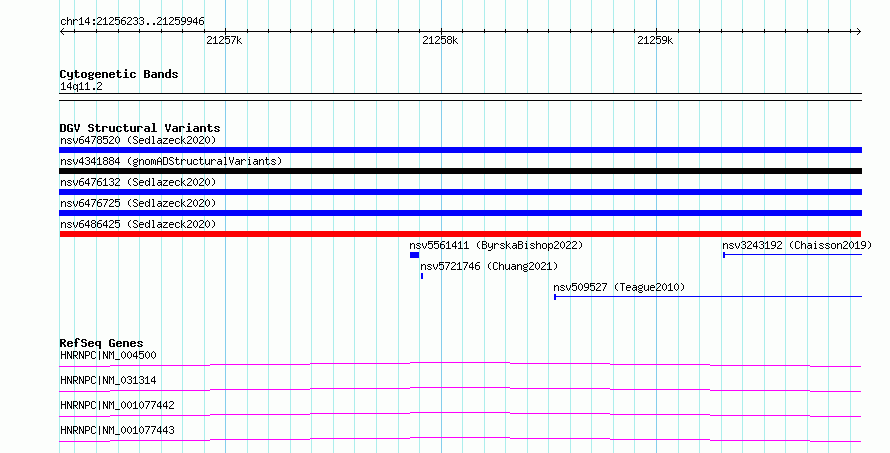This screenshot has width=890, height=453.
Task: Click the 14q11.2 cytogenetic band bar
Action: pos(460,97)
